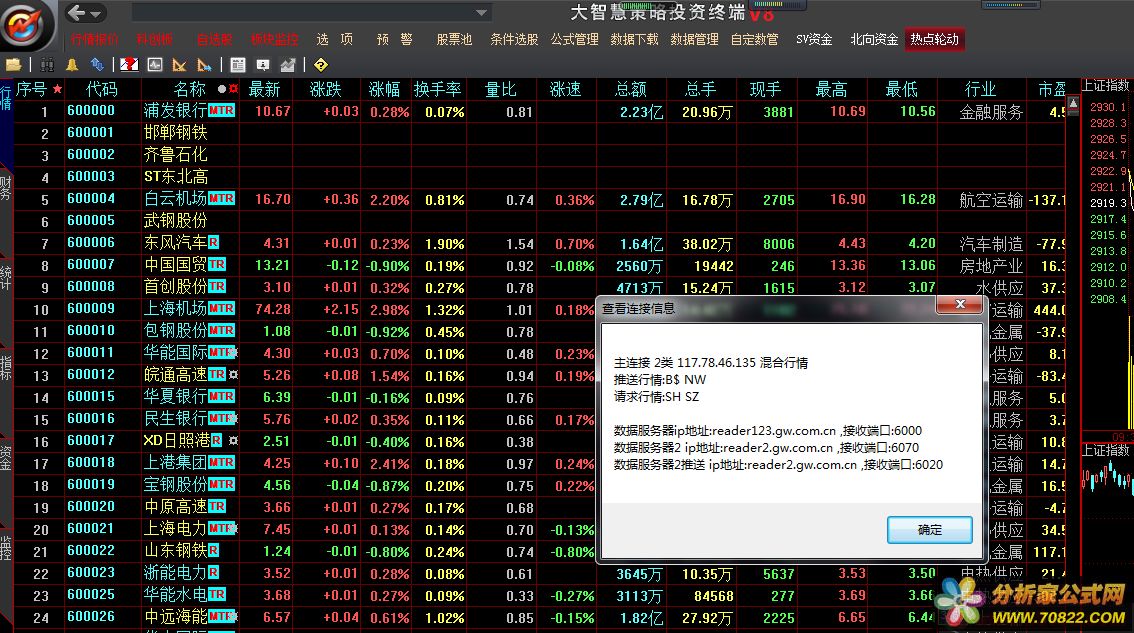Open the 股票池 menu

(454, 39)
